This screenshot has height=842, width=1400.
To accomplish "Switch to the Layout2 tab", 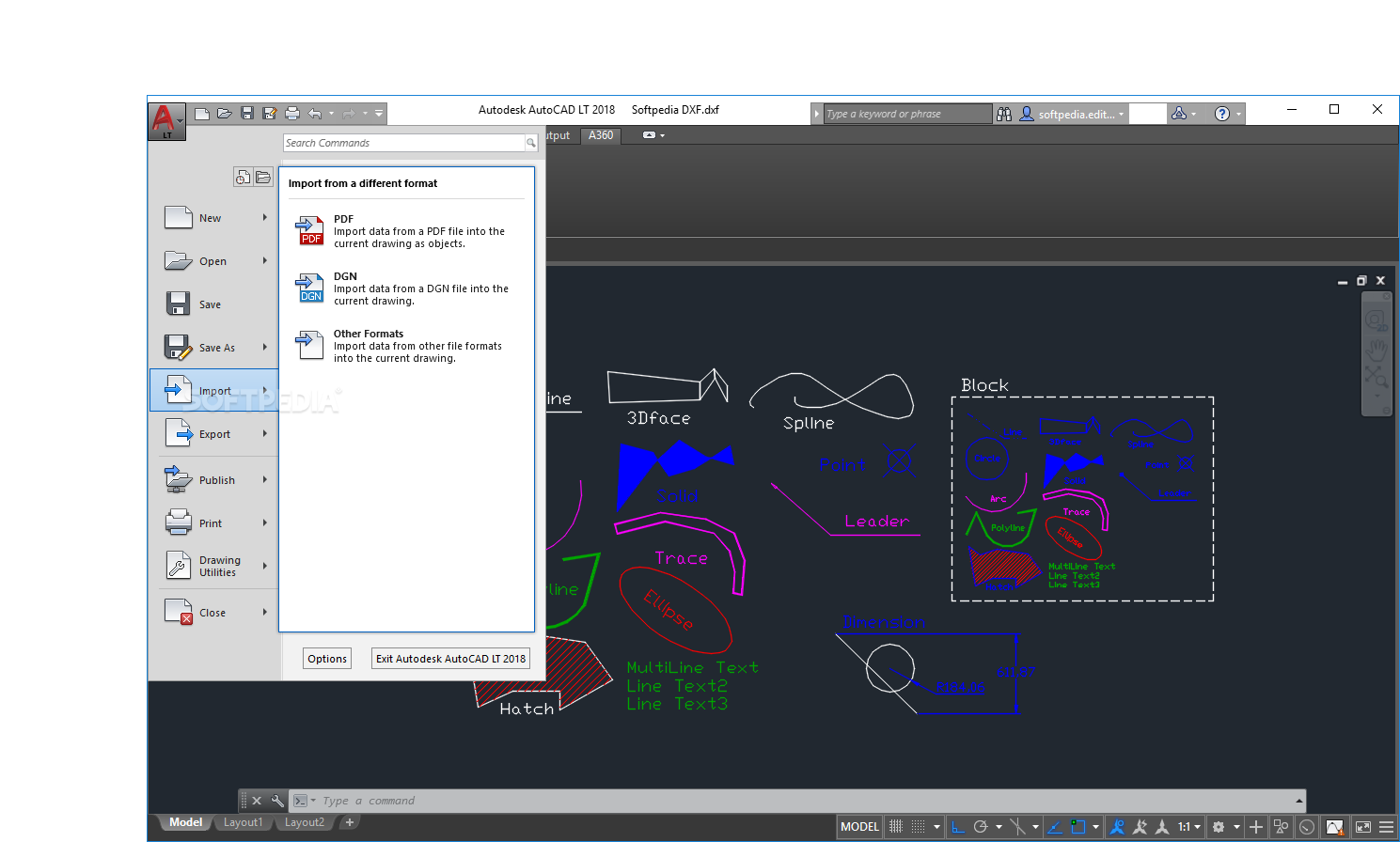I will click(304, 822).
